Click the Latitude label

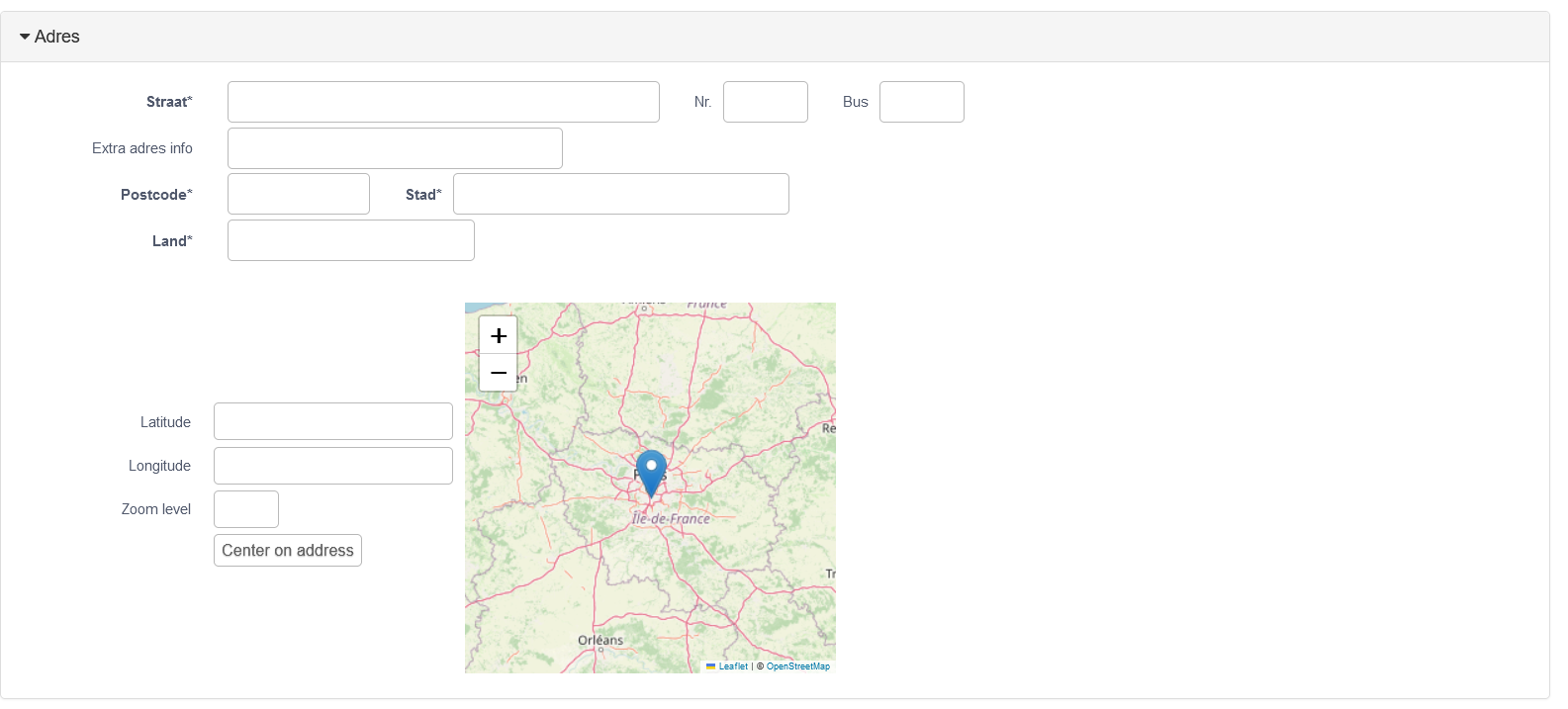pos(165,422)
